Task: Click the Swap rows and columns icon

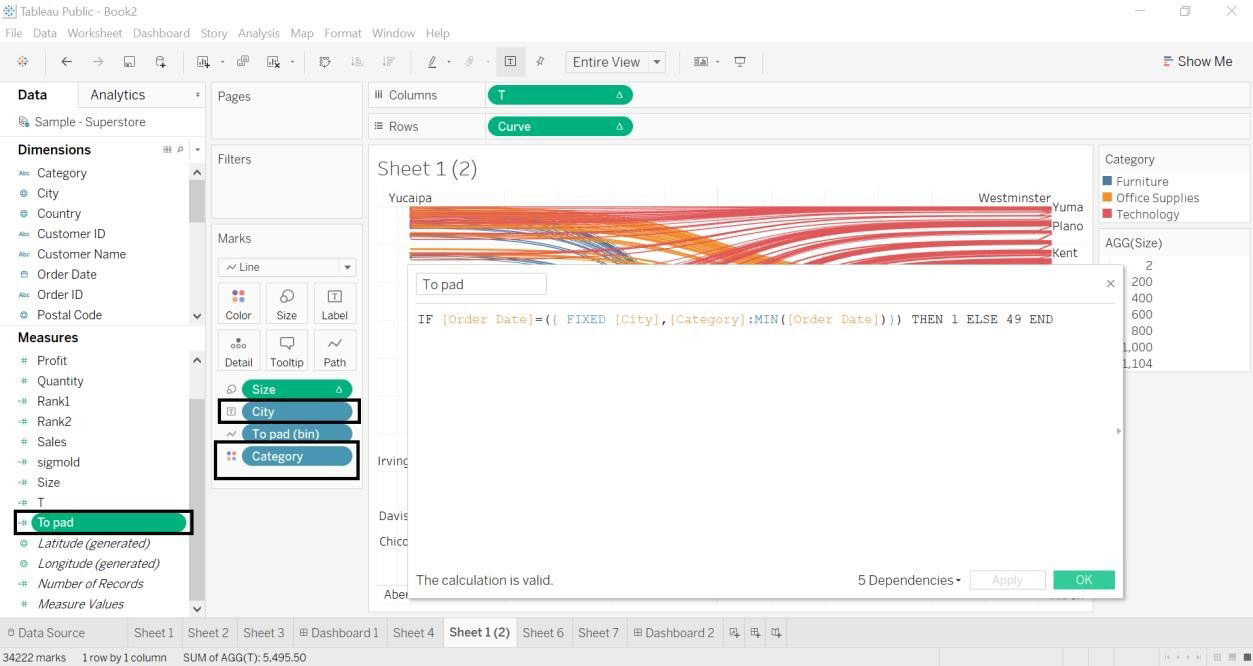Action: [x=325, y=62]
